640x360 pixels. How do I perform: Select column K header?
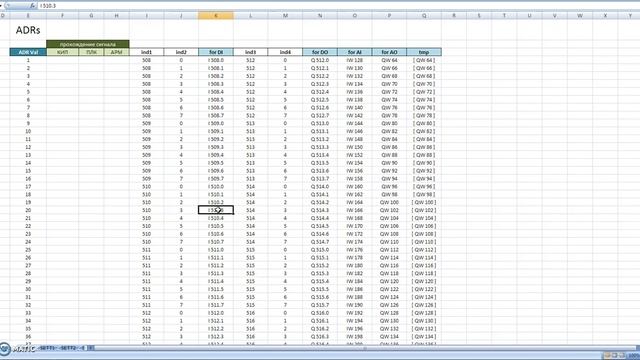pos(216,16)
